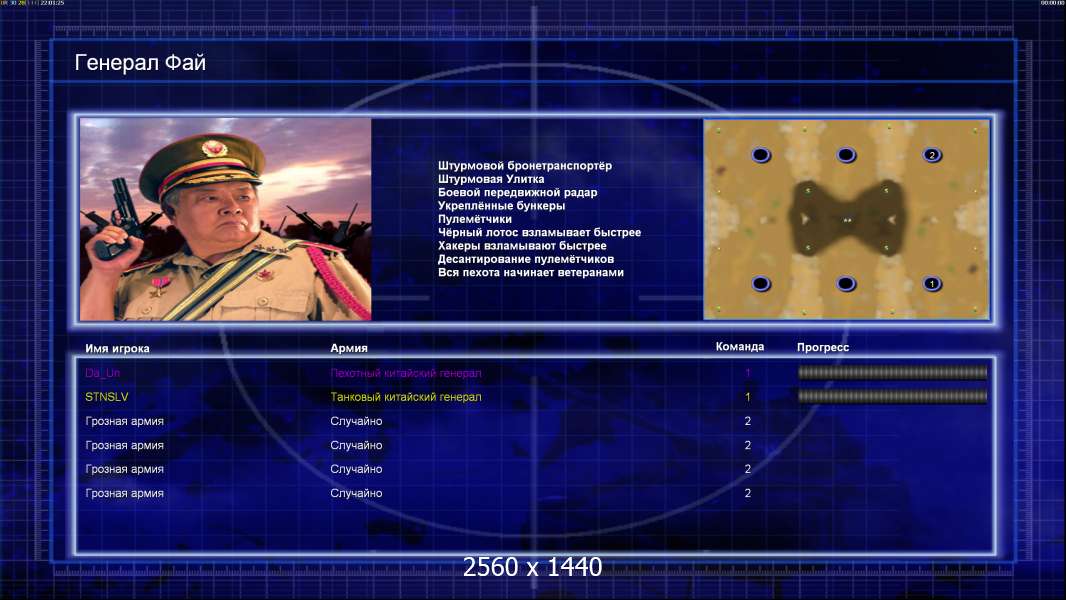Click team number in the Da_Un row
The image size is (1066, 600).
coord(748,373)
